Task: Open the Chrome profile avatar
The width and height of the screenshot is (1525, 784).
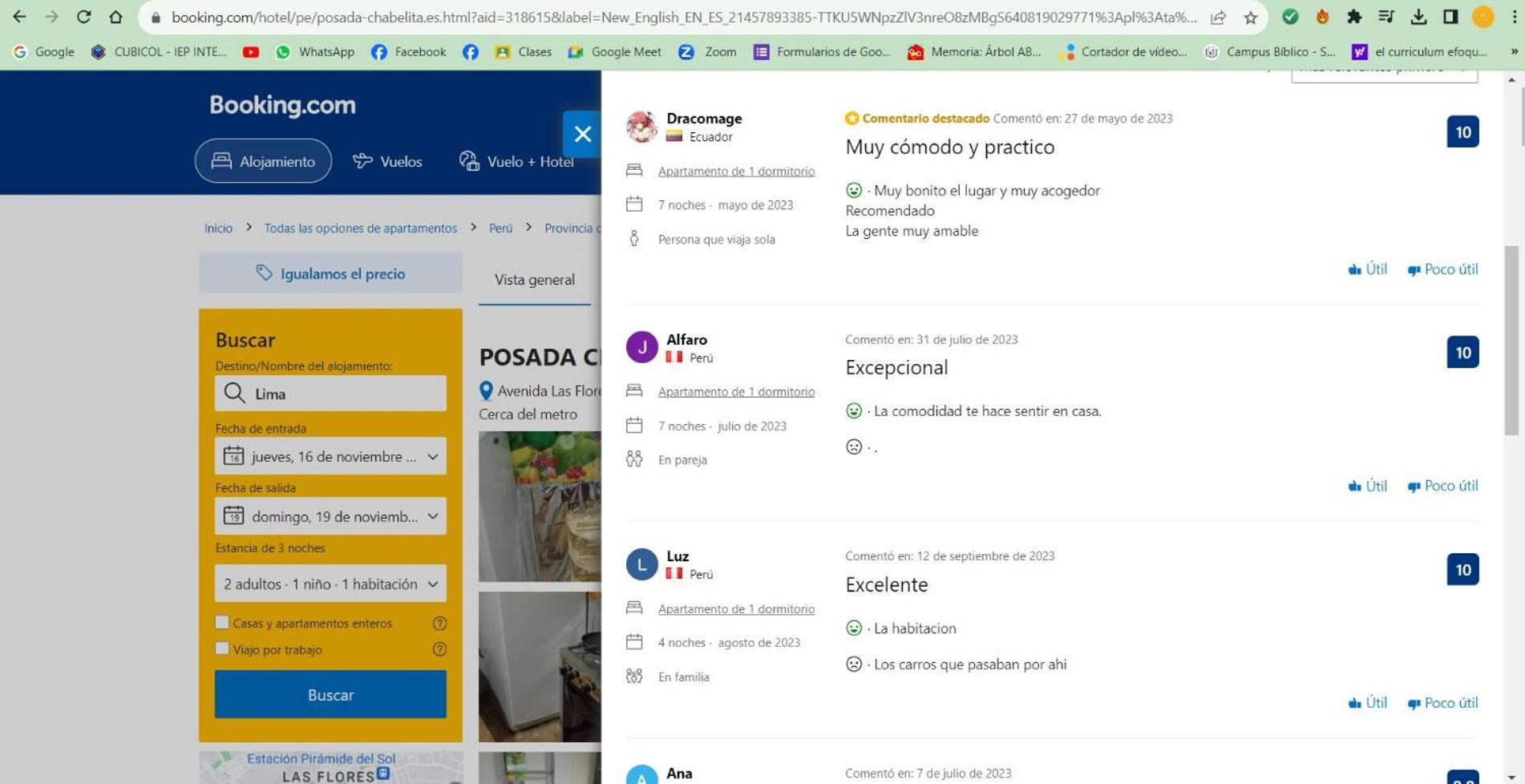Action: click(1483, 17)
